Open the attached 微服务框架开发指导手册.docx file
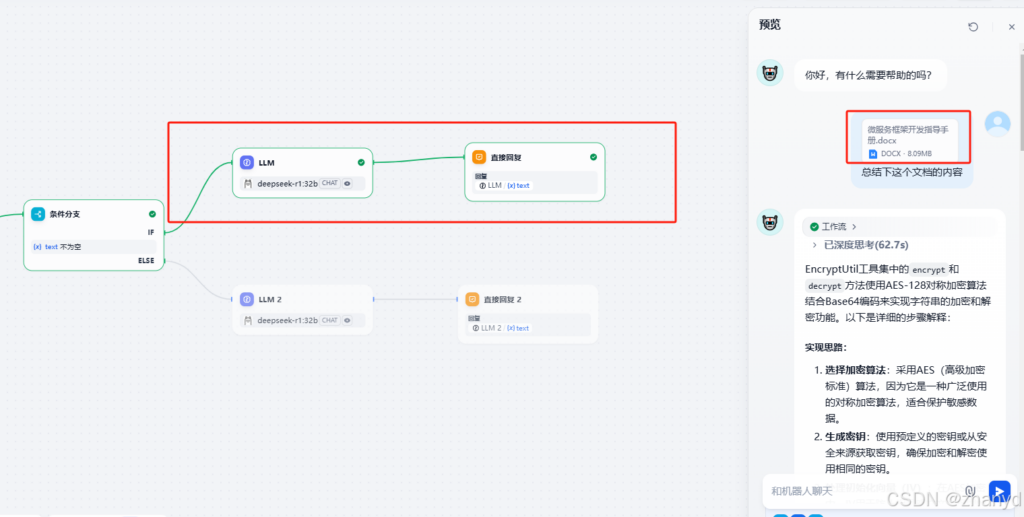The width and height of the screenshot is (1024, 517). pyautogui.click(x=912, y=140)
